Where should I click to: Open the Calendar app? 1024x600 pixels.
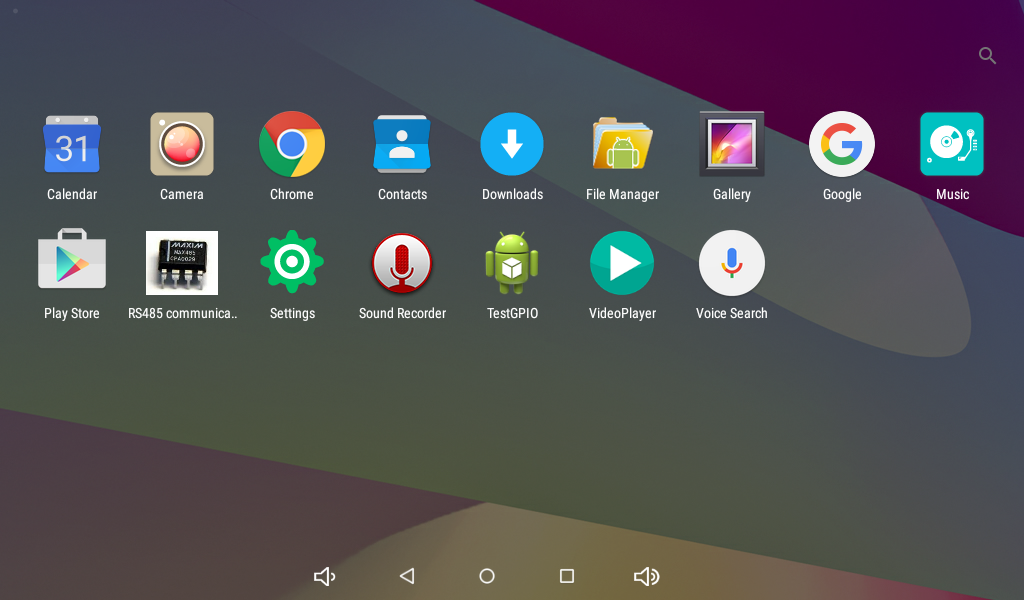pyautogui.click(x=72, y=144)
